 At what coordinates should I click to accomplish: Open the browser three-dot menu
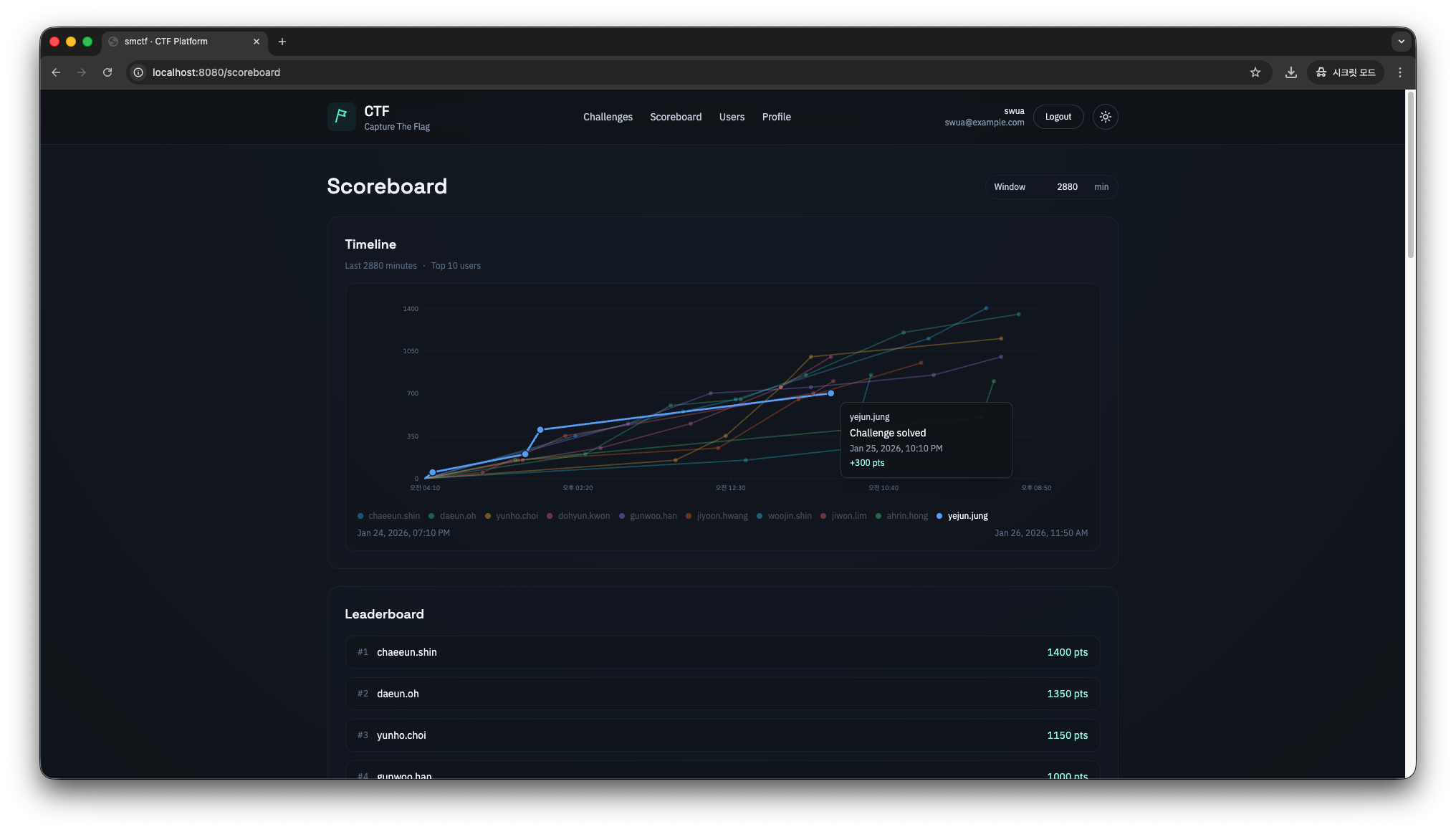tap(1399, 72)
